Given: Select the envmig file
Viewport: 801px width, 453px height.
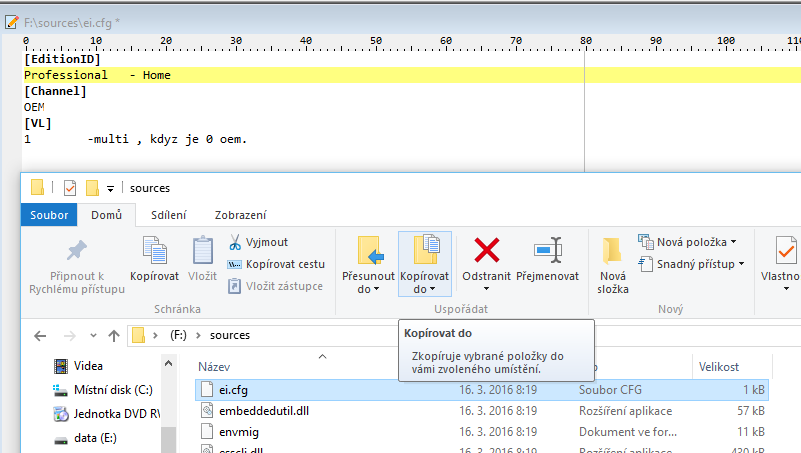Looking at the screenshot, I should point(239,432).
